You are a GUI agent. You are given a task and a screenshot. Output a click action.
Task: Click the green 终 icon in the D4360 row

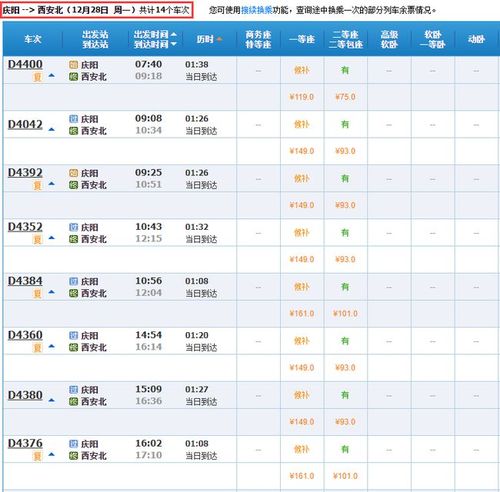point(73,347)
